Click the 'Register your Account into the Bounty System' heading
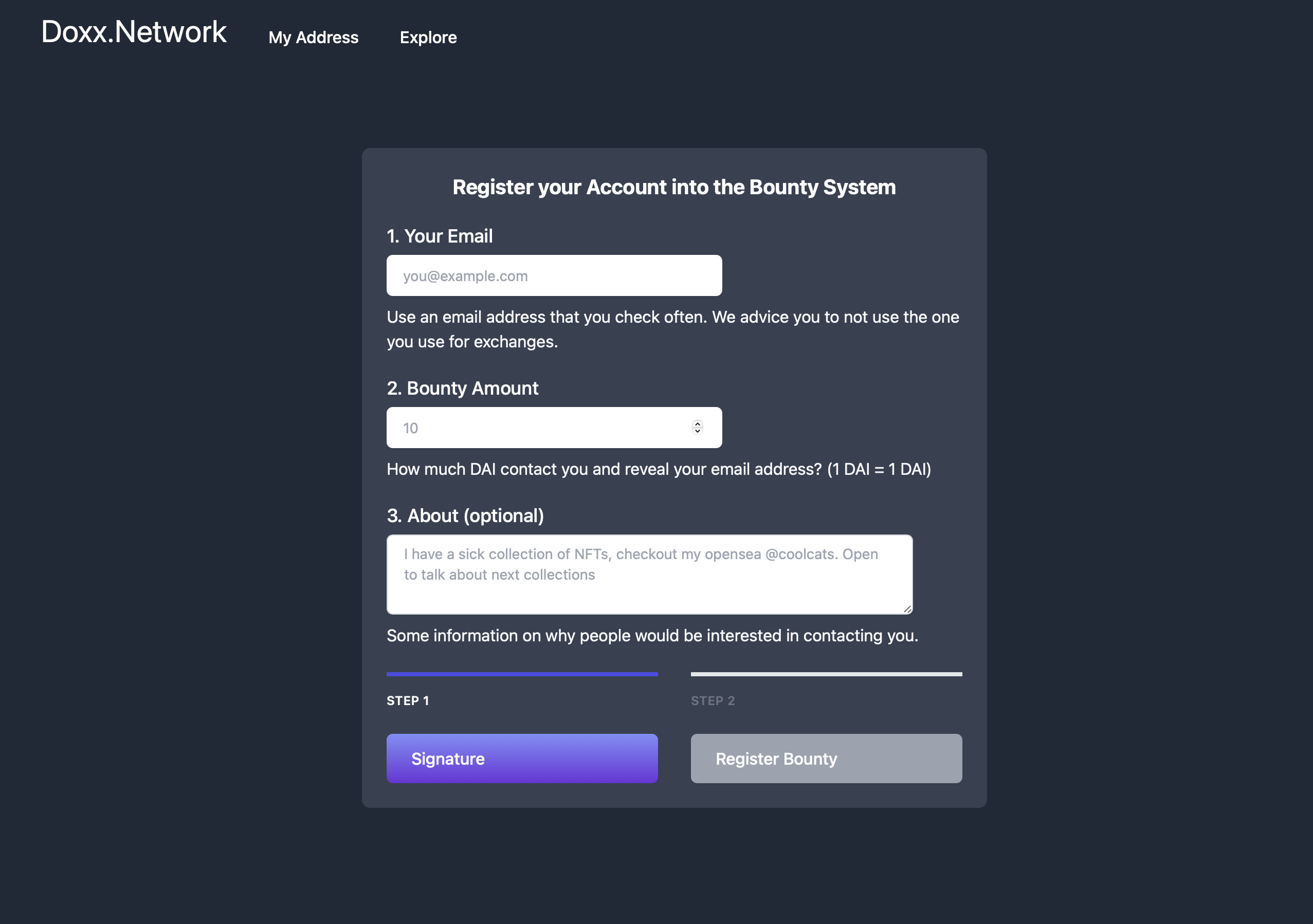Image resolution: width=1313 pixels, height=924 pixels. click(x=674, y=188)
